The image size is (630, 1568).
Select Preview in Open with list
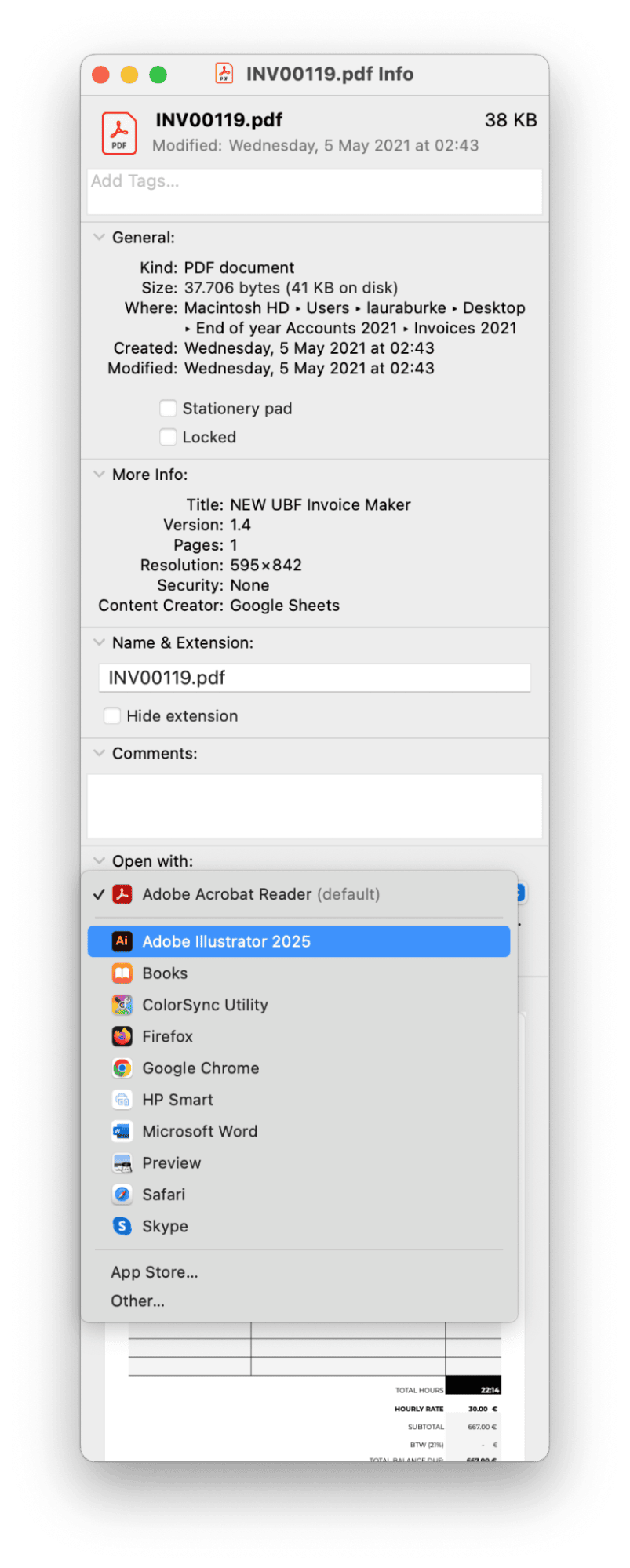click(x=171, y=1163)
